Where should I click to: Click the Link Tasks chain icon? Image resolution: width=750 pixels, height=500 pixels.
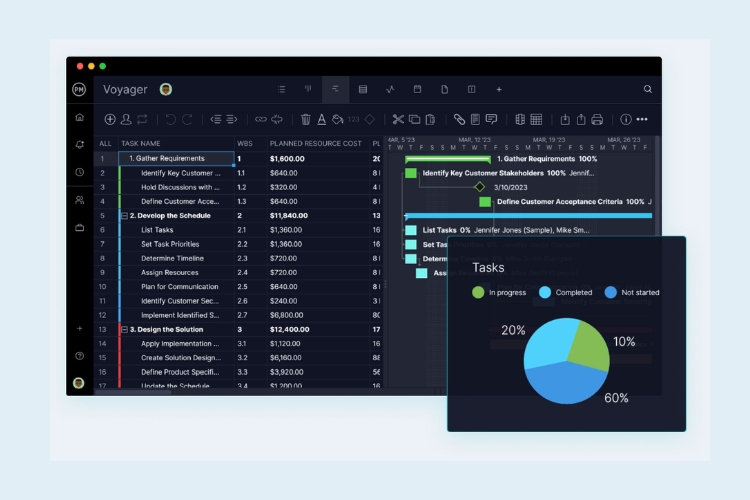(261, 119)
